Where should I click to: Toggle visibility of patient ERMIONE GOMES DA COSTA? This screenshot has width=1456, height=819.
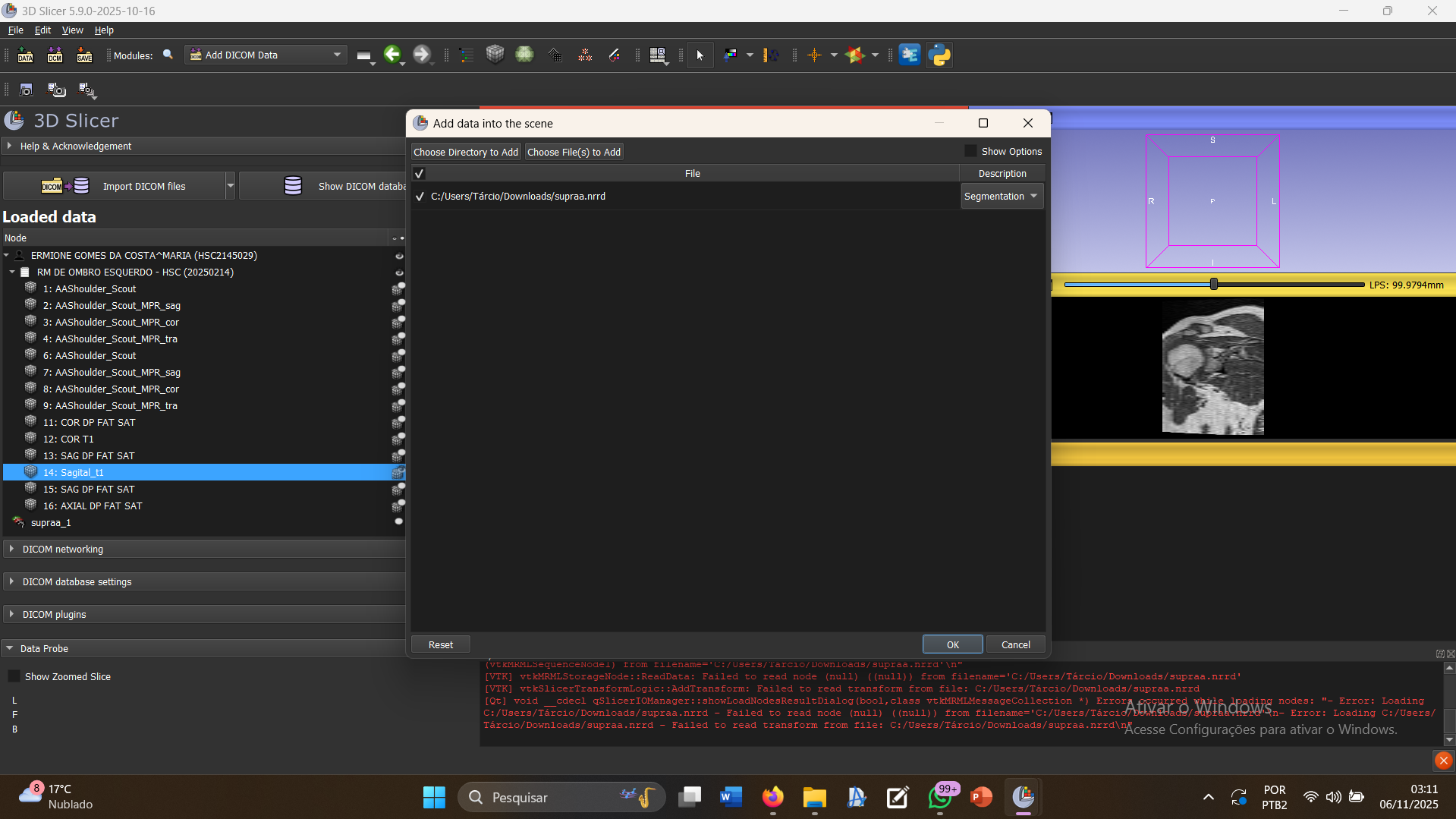399,256
